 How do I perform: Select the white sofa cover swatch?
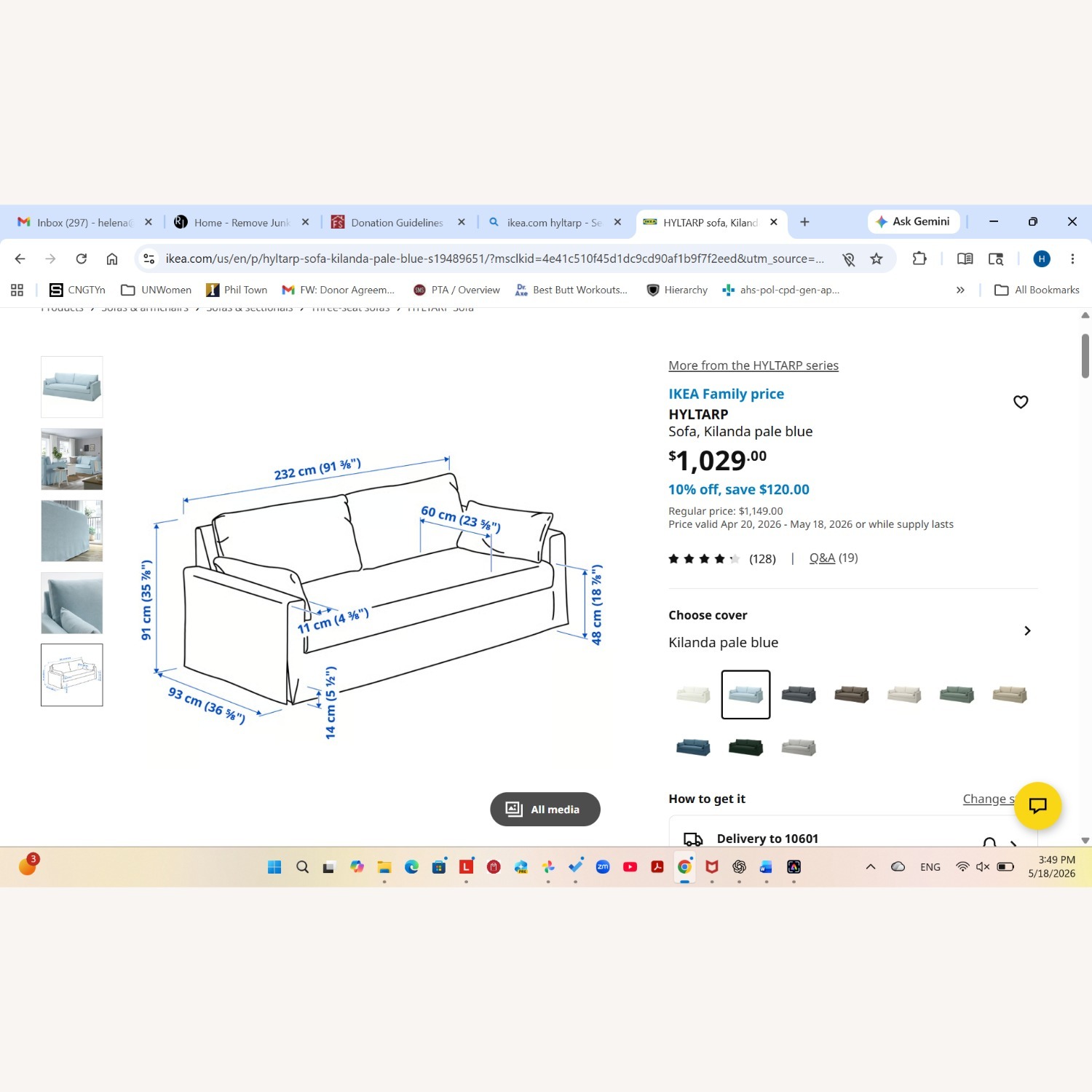[693, 695]
